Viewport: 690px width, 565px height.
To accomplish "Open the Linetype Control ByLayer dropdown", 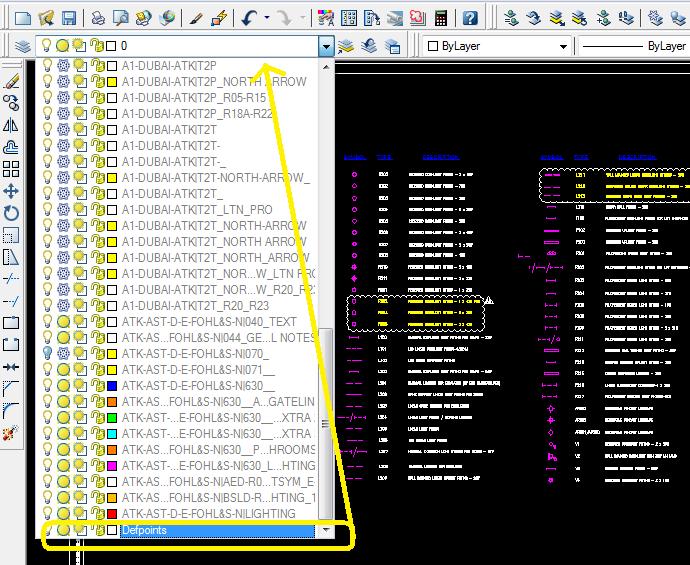I will (x=634, y=46).
